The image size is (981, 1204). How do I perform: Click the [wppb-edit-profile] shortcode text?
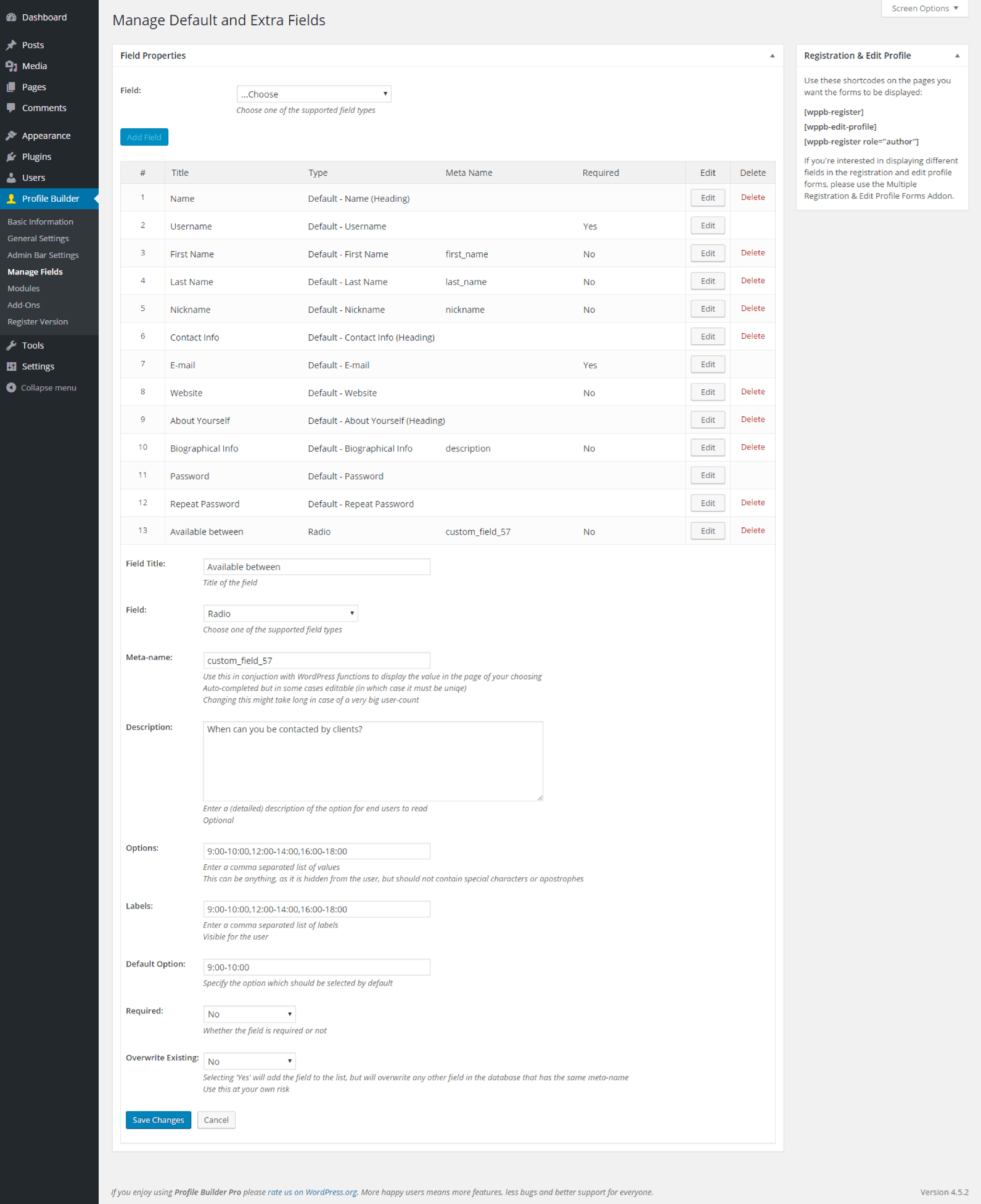click(x=840, y=127)
